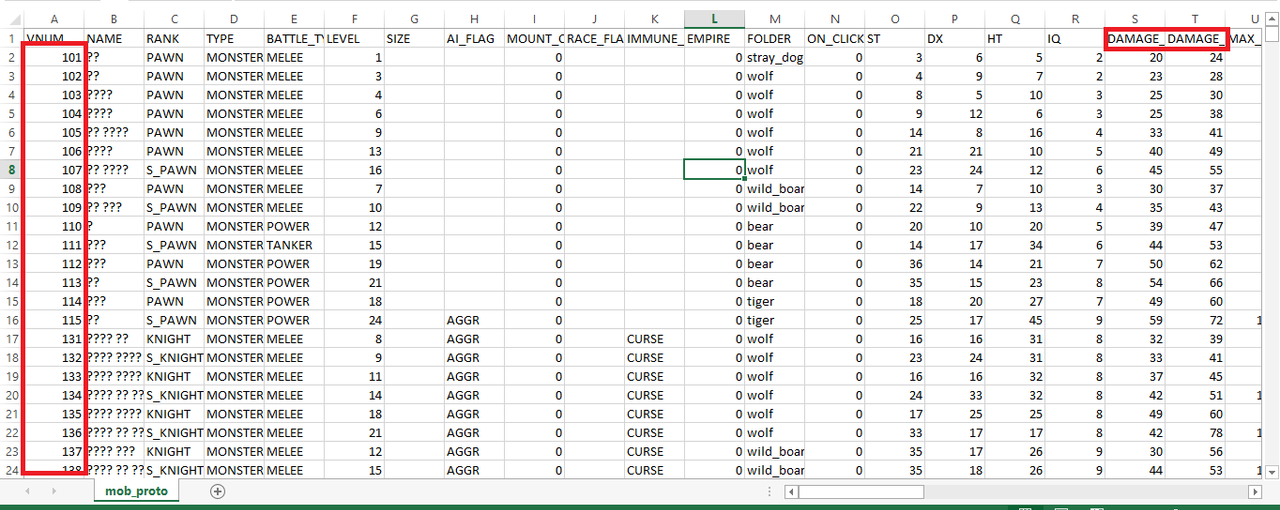This screenshot has width=1280, height=510.
Task: Click VNUM cell 136
Action: coord(53,433)
